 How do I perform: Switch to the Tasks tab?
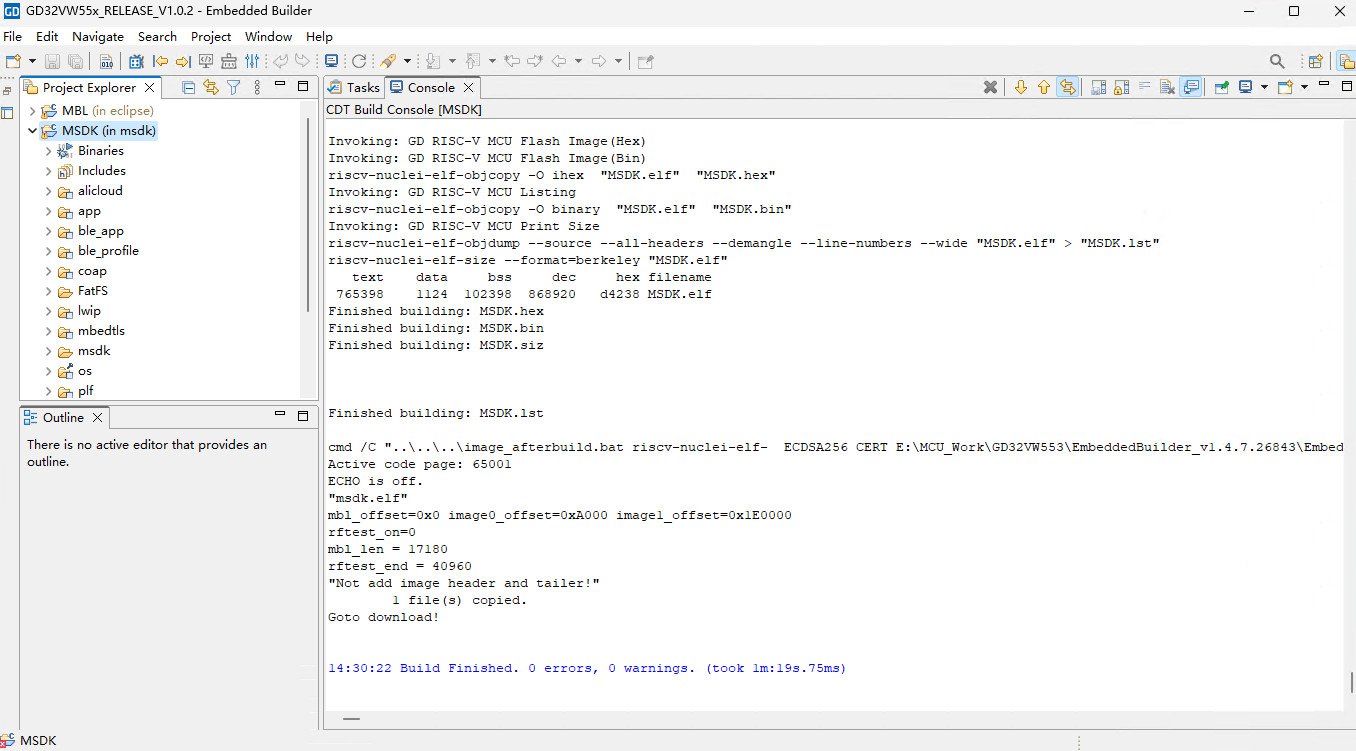click(354, 88)
